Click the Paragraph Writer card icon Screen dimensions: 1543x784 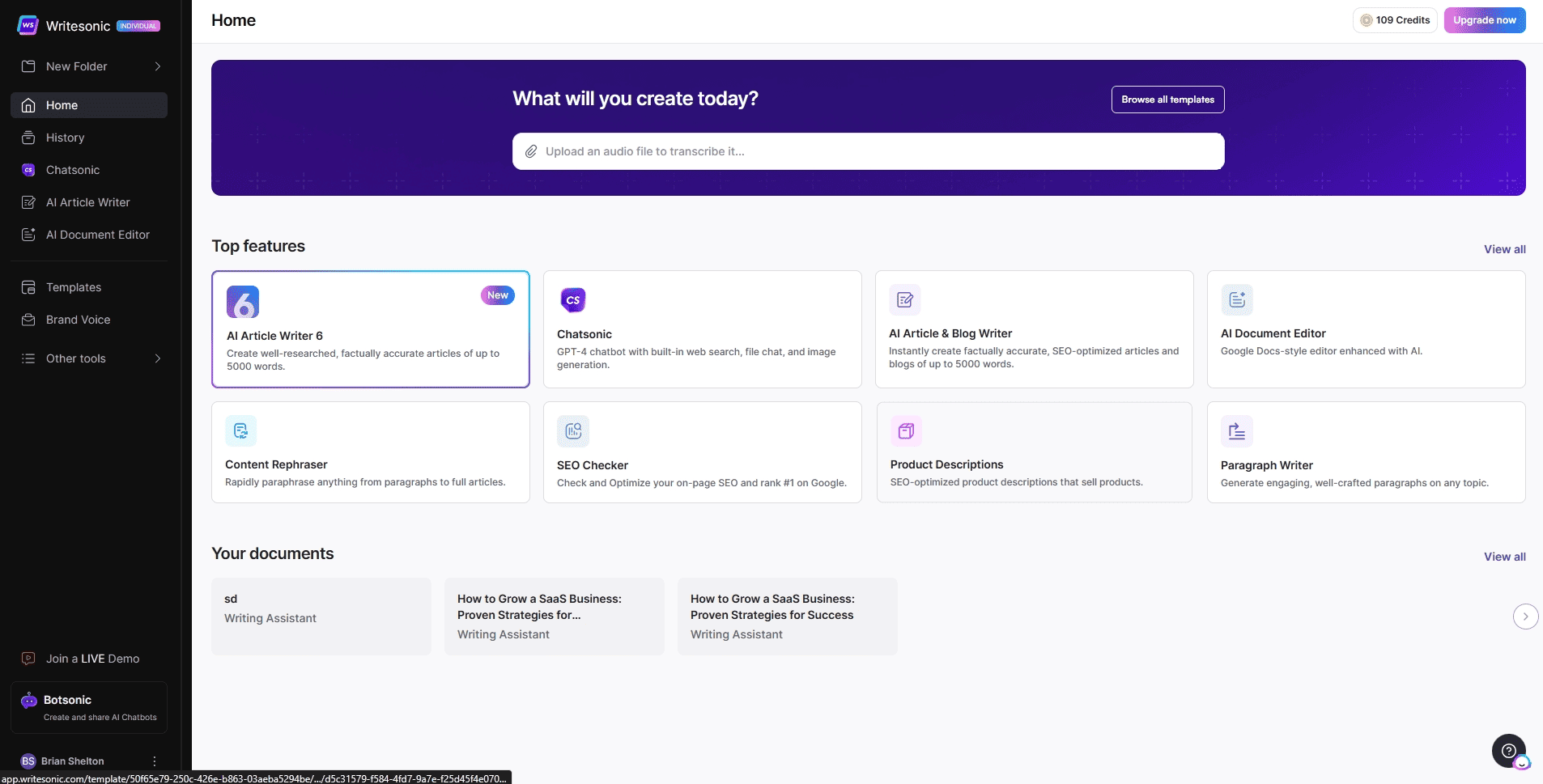(1237, 431)
